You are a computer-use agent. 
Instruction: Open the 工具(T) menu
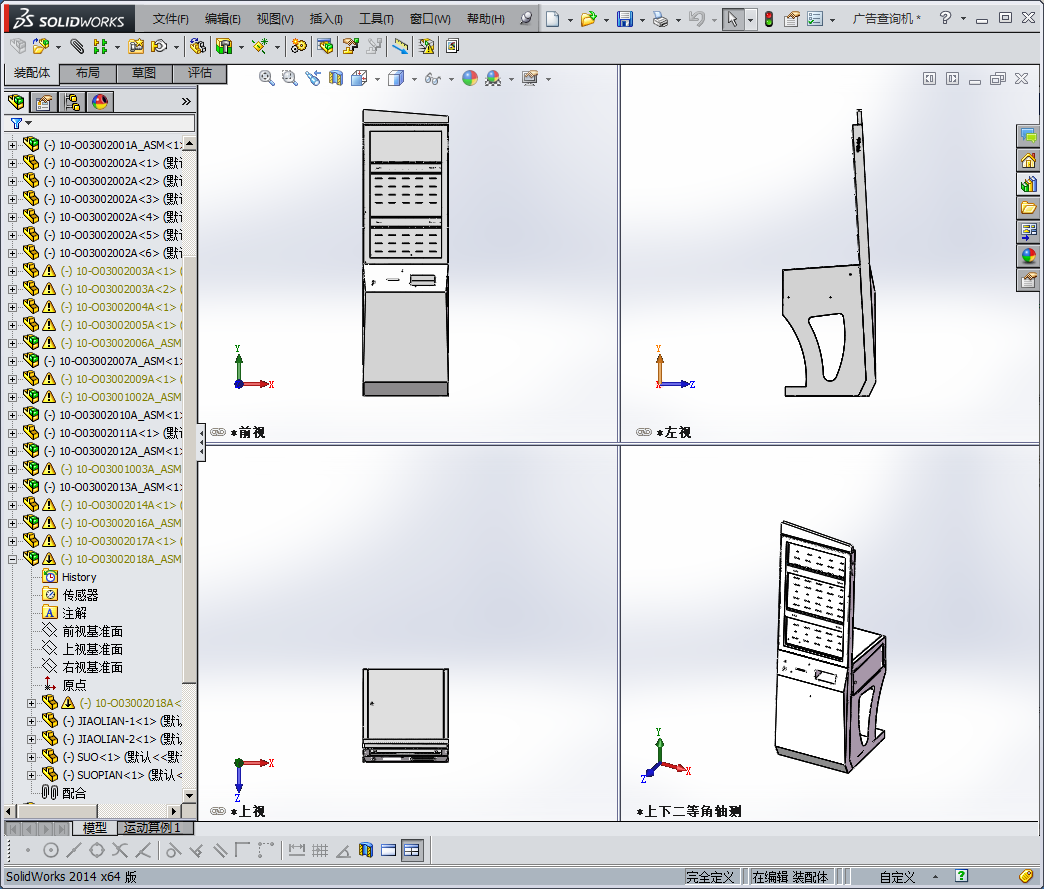coord(376,19)
